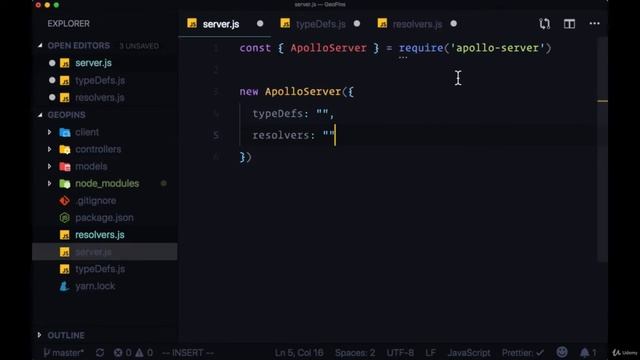Click the -- INSERT -- vim mode indicator
The height and width of the screenshot is (360, 640).
pos(188,353)
